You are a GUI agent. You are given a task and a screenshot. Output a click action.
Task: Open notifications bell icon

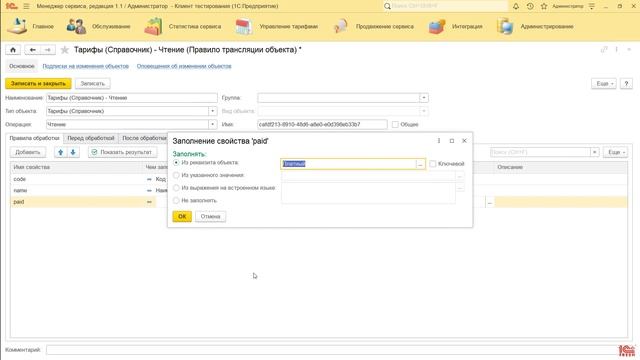pyautogui.click(x=516, y=6)
